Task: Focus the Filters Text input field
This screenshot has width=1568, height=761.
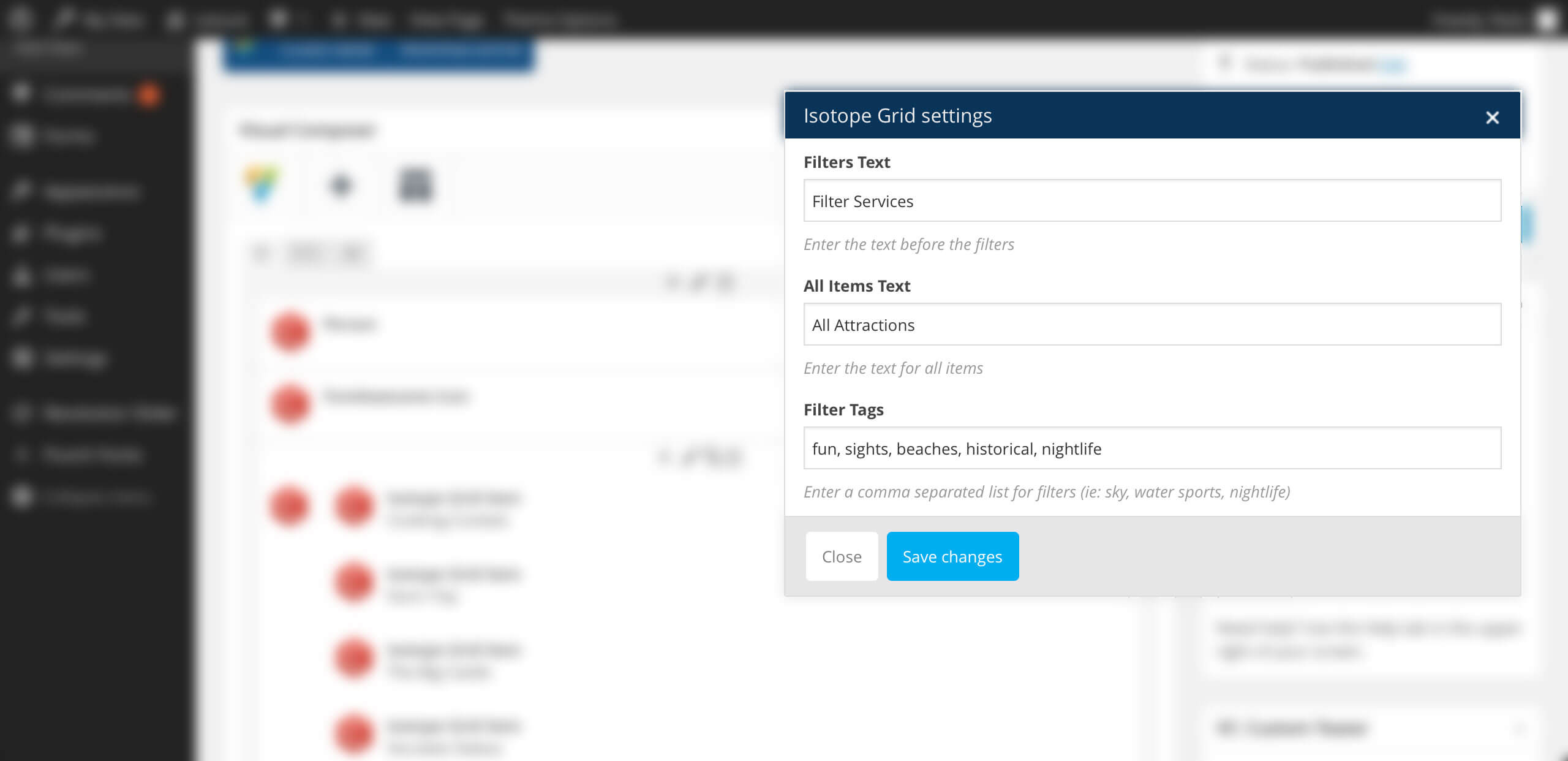Action: click(1152, 200)
